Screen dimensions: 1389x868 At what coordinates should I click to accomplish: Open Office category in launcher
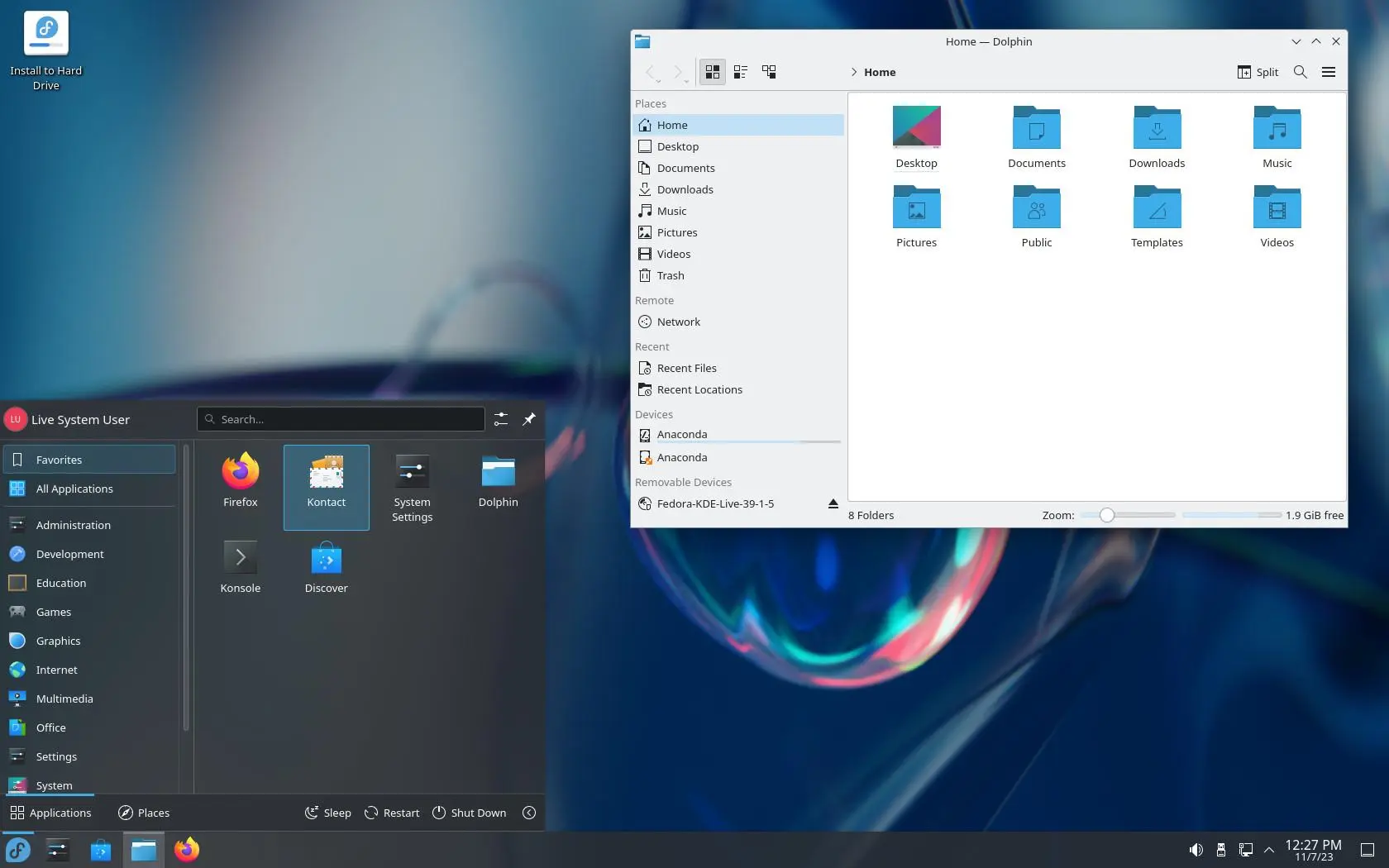point(89,727)
